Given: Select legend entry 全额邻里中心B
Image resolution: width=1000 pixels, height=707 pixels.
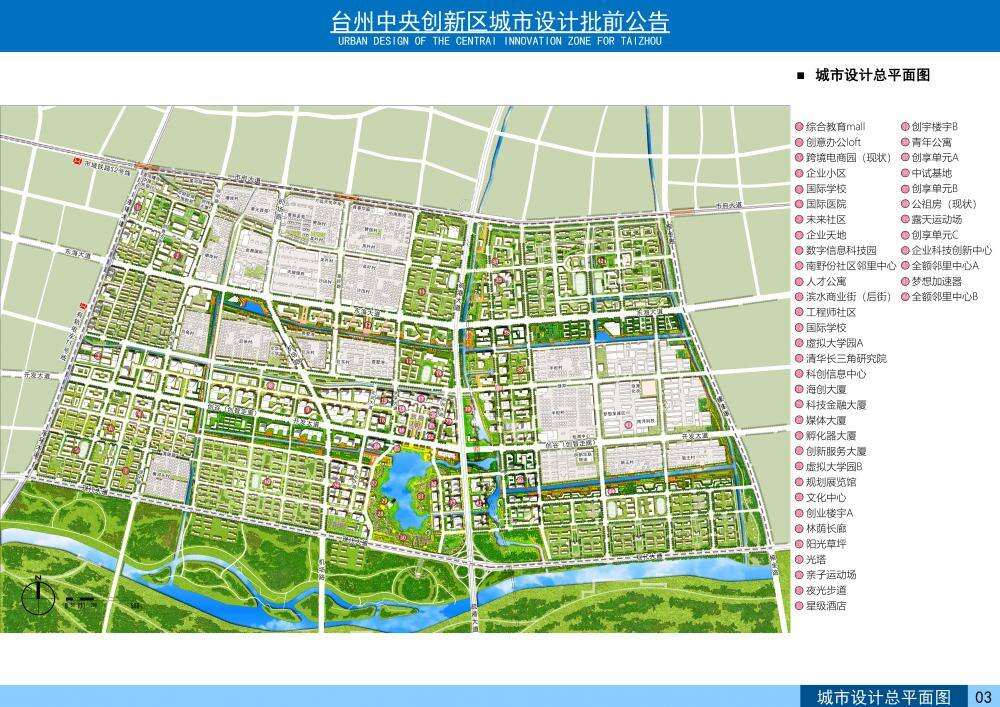Looking at the screenshot, I should pos(939,296).
